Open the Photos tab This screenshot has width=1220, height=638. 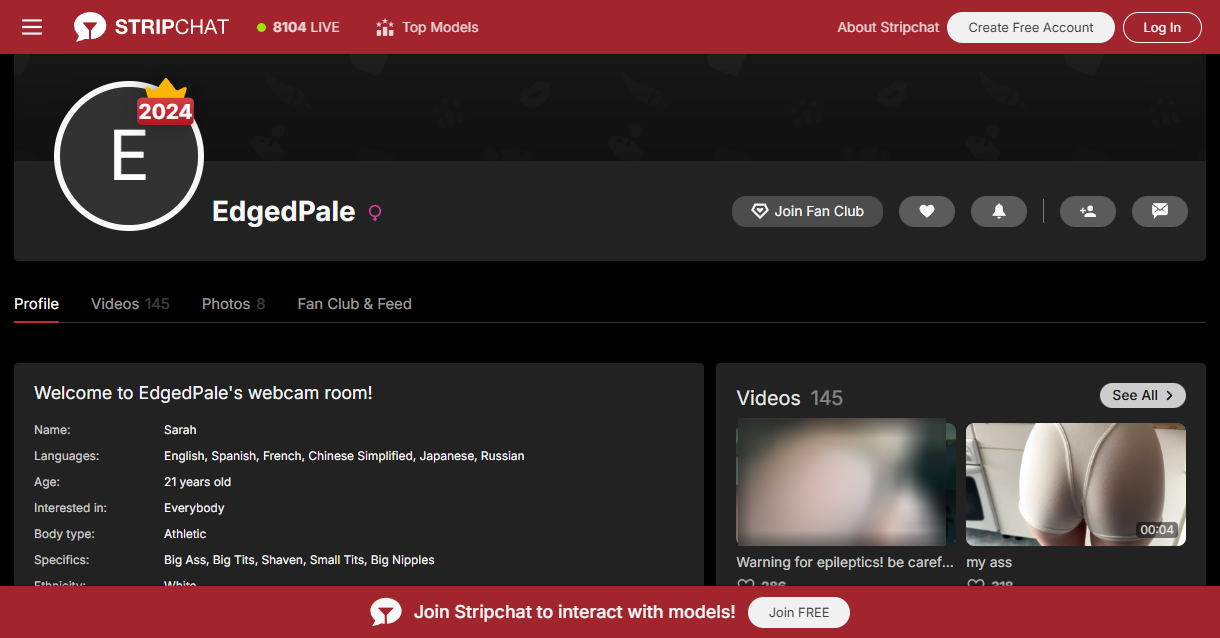click(233, 304)
